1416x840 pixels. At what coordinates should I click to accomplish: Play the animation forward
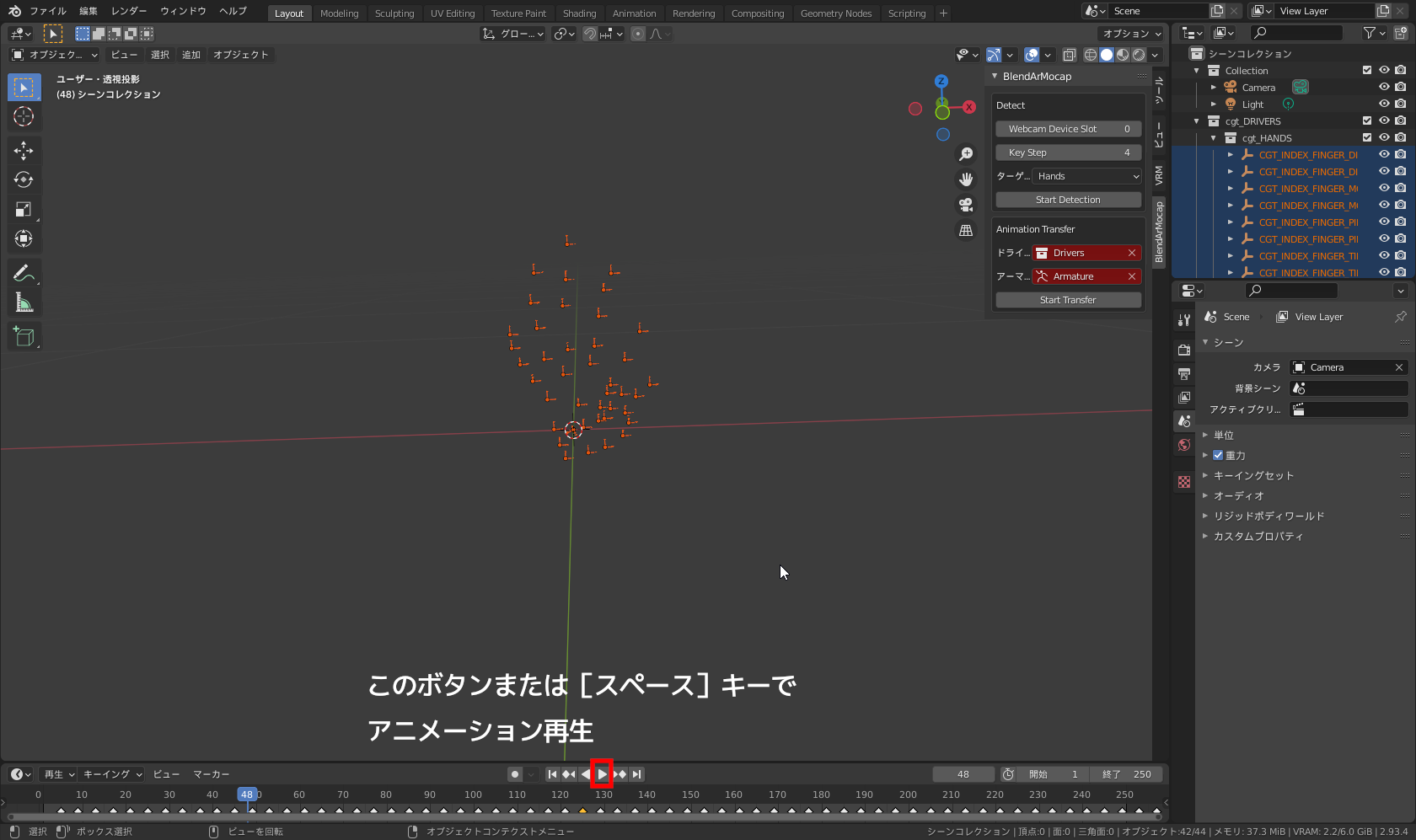coord(602,774)
